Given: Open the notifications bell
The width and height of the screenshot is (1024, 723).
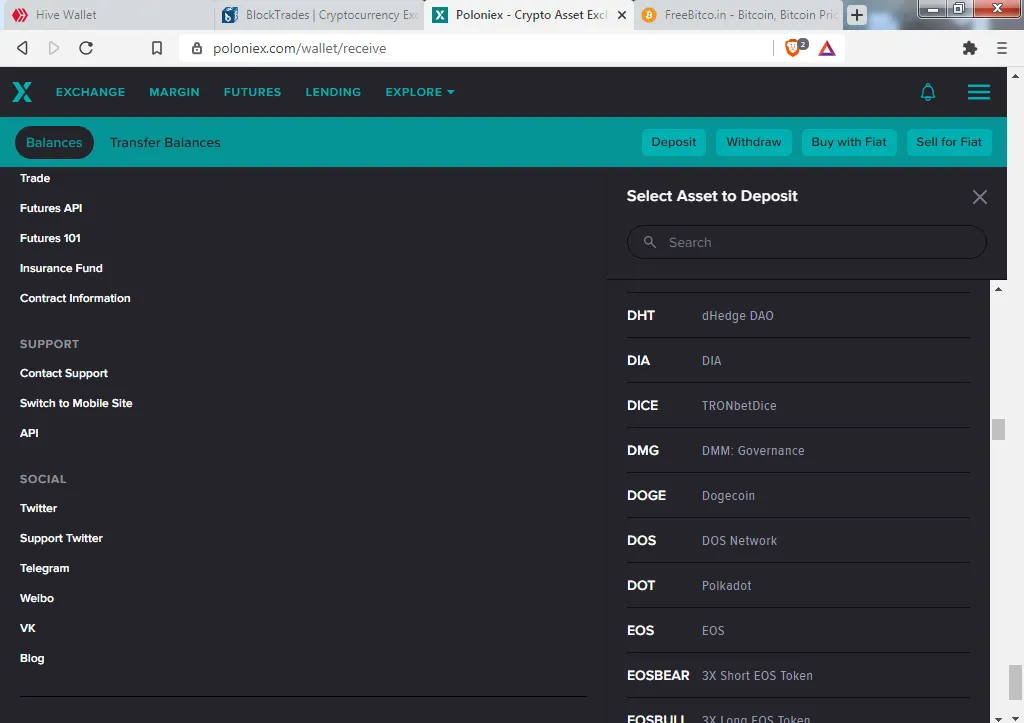Looking at the screenshot, I should [927, 92].
